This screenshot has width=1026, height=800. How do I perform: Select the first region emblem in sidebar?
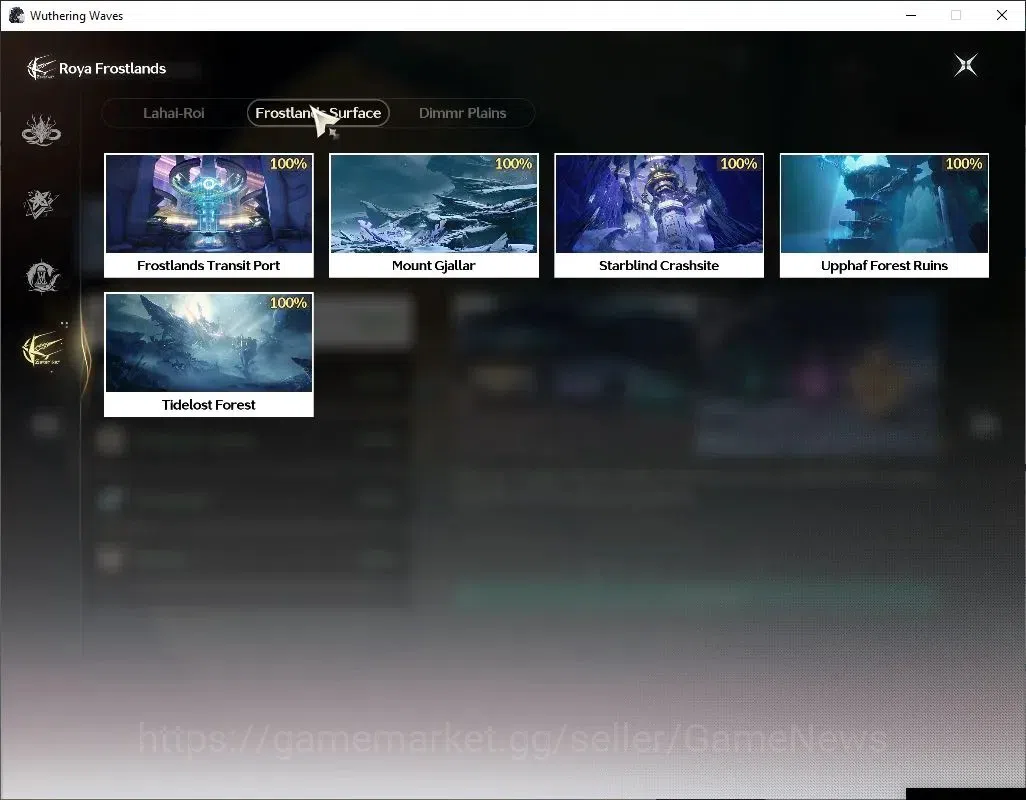point(41,130)
